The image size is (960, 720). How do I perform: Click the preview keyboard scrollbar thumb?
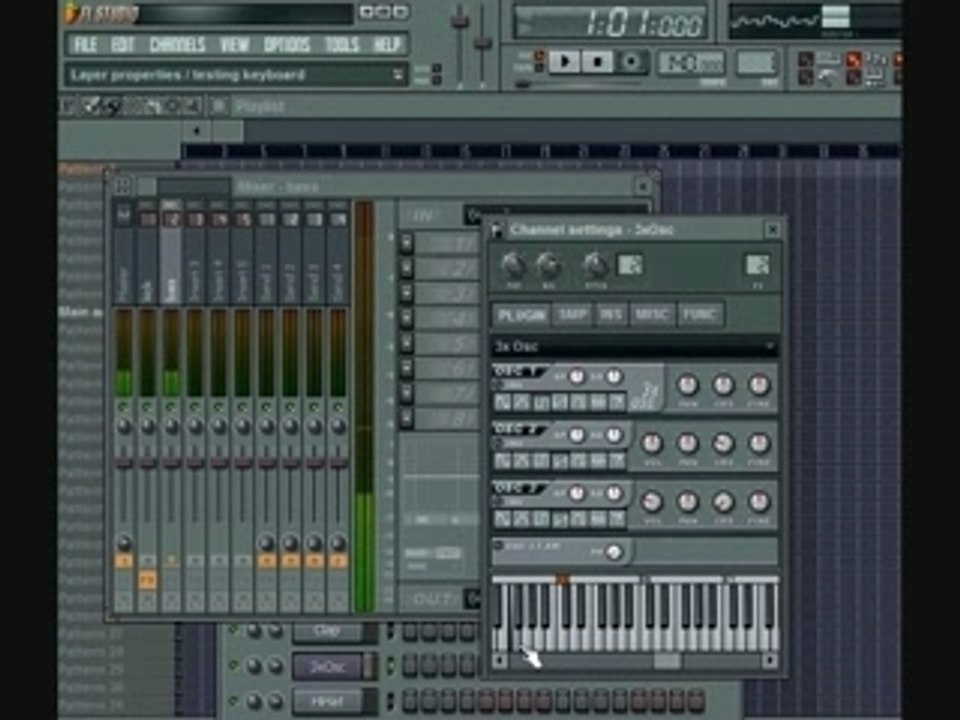click(667, 661)
